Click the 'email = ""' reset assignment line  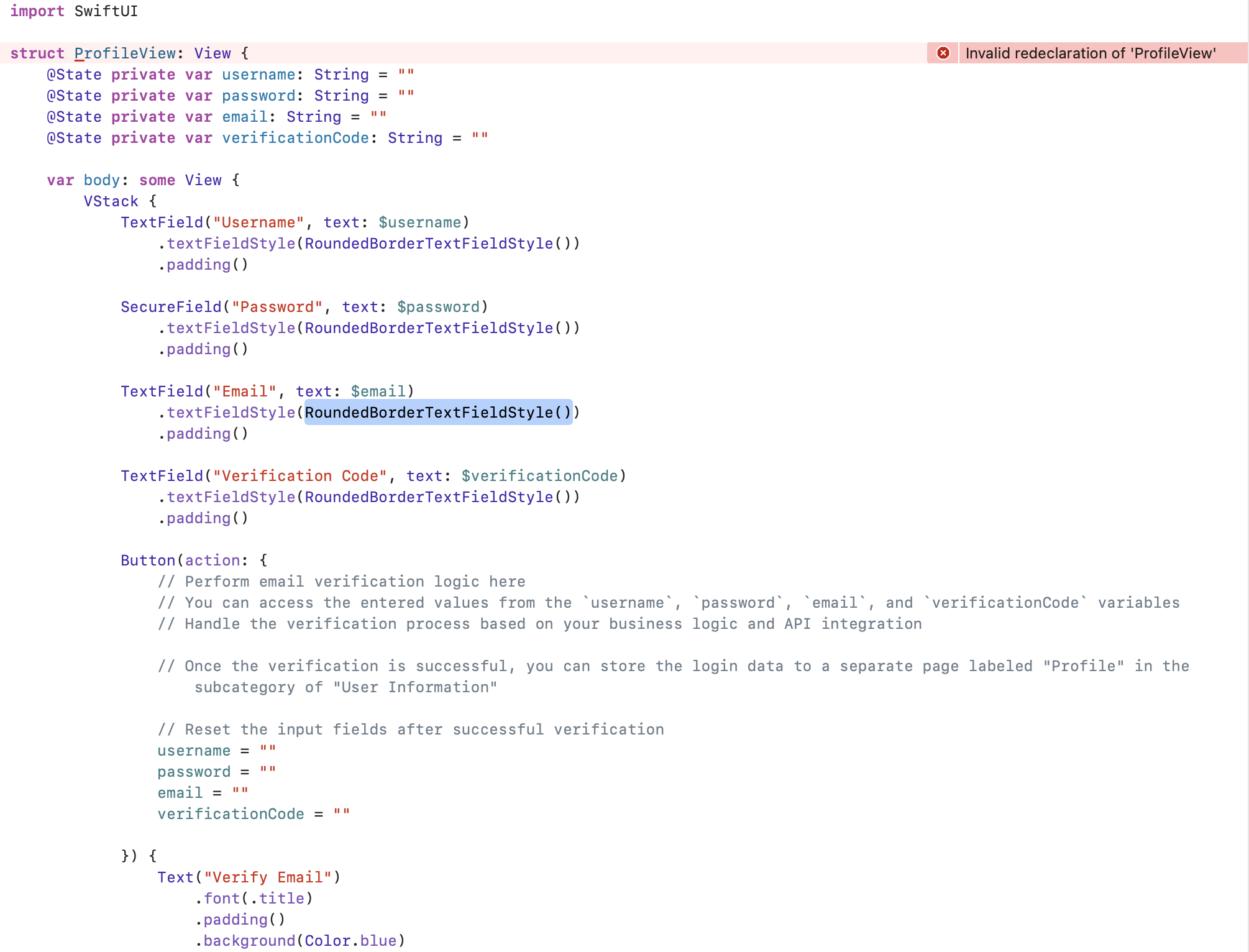[x=203, y=793]
